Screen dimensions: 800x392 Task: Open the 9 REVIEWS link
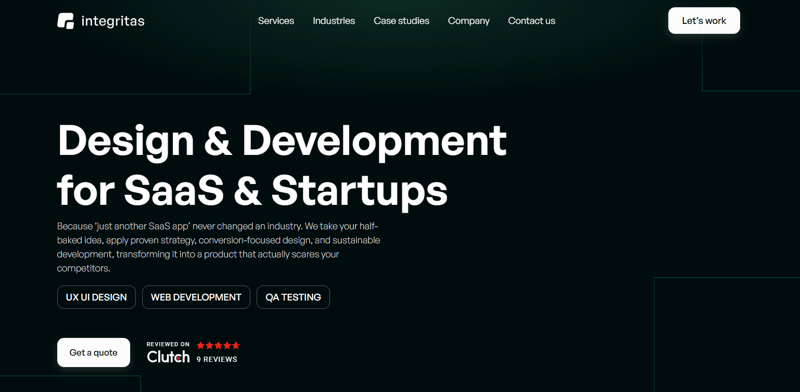217,359
